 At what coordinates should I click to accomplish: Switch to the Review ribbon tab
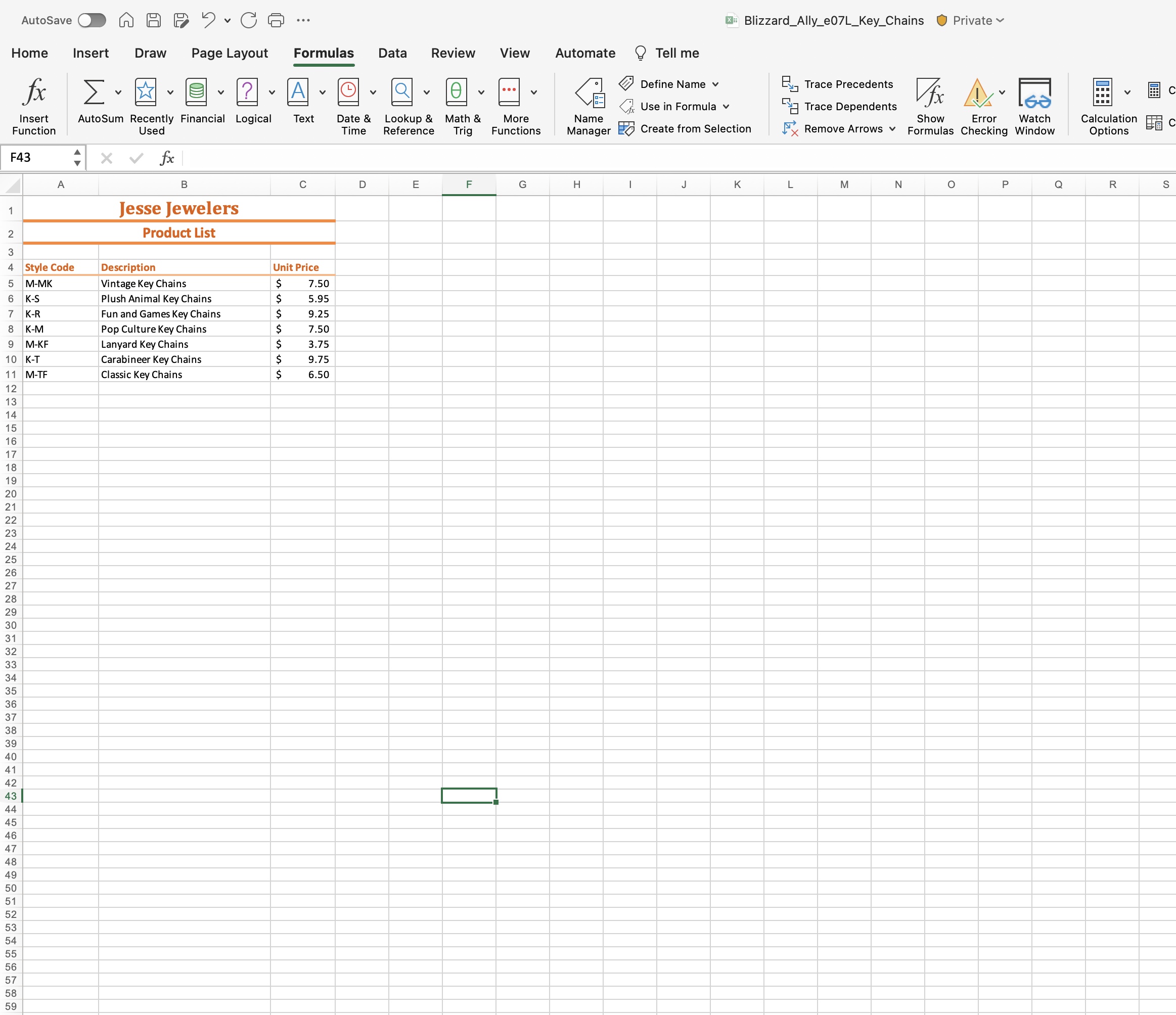[453, 53]
